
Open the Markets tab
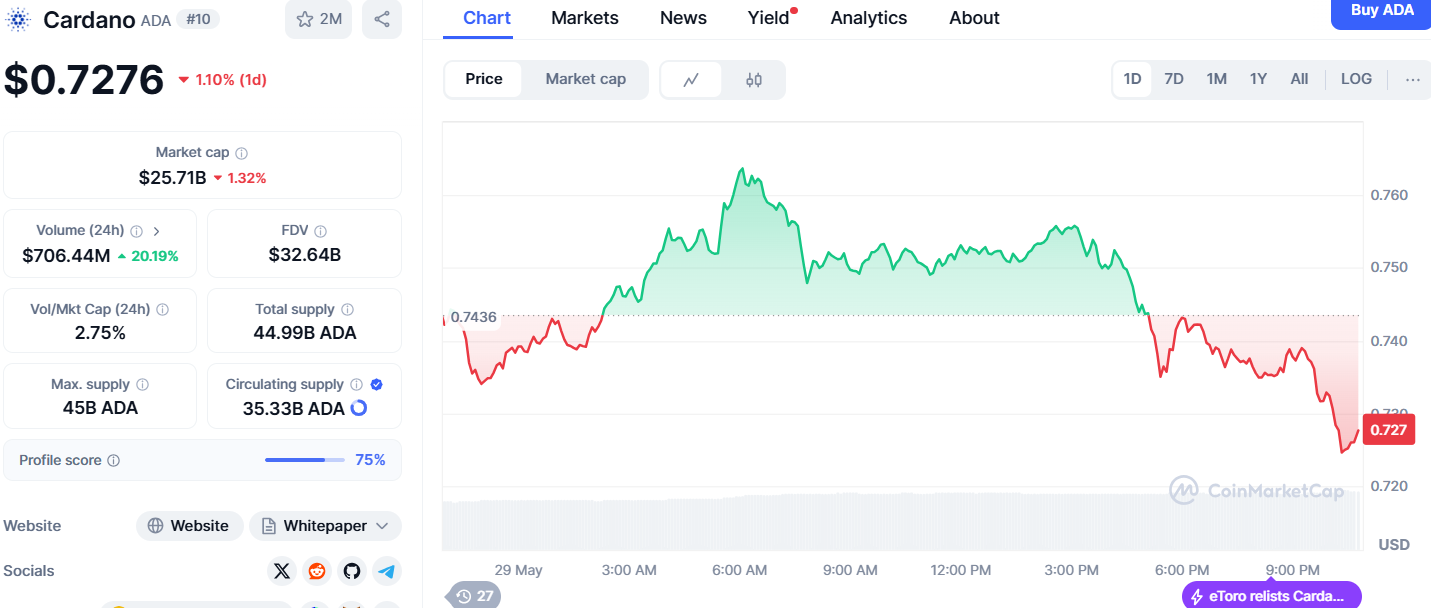pos(585,18)
